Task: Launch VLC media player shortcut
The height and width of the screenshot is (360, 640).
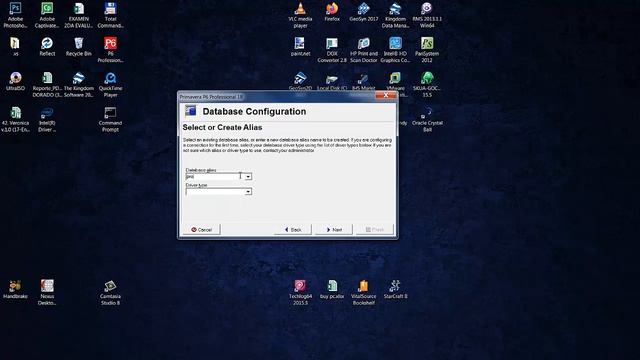Action: [300, 15]
